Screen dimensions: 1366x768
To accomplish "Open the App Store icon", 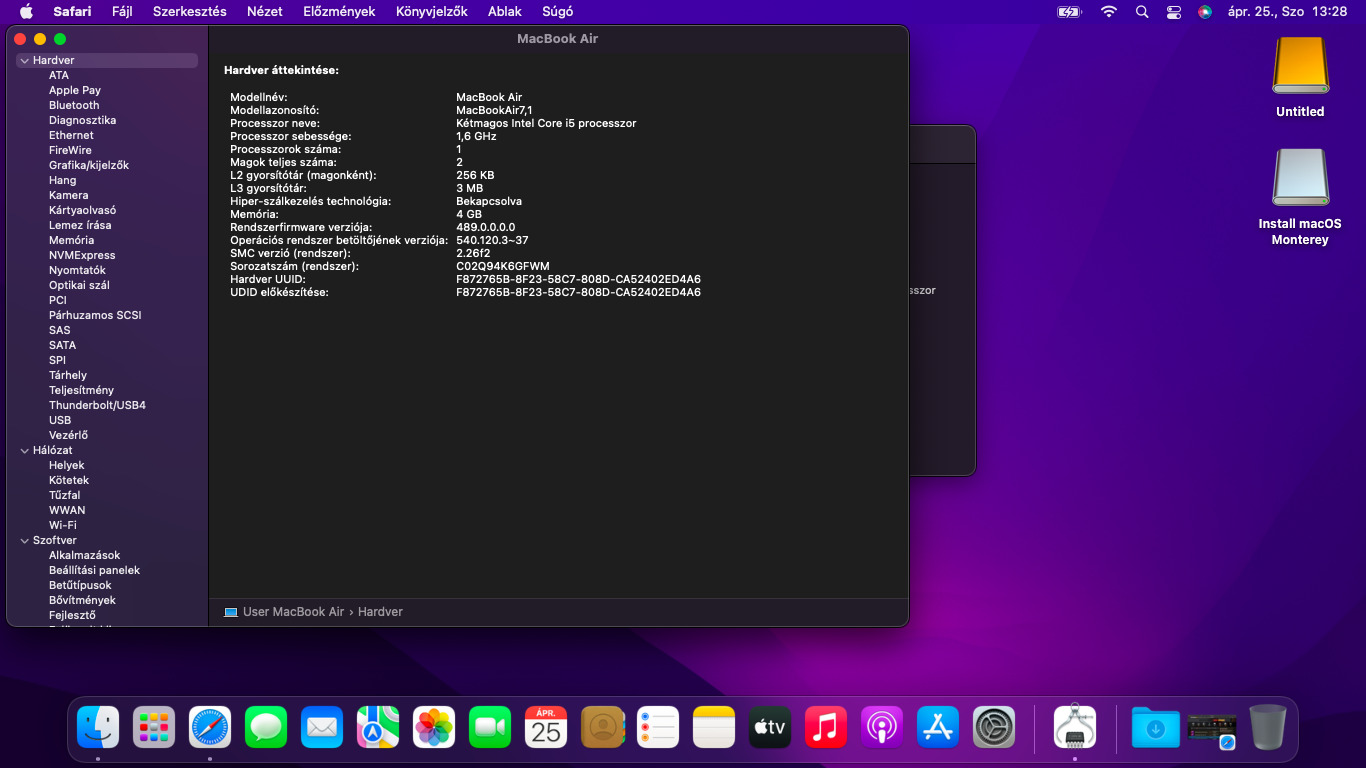I will pos(938,727).
